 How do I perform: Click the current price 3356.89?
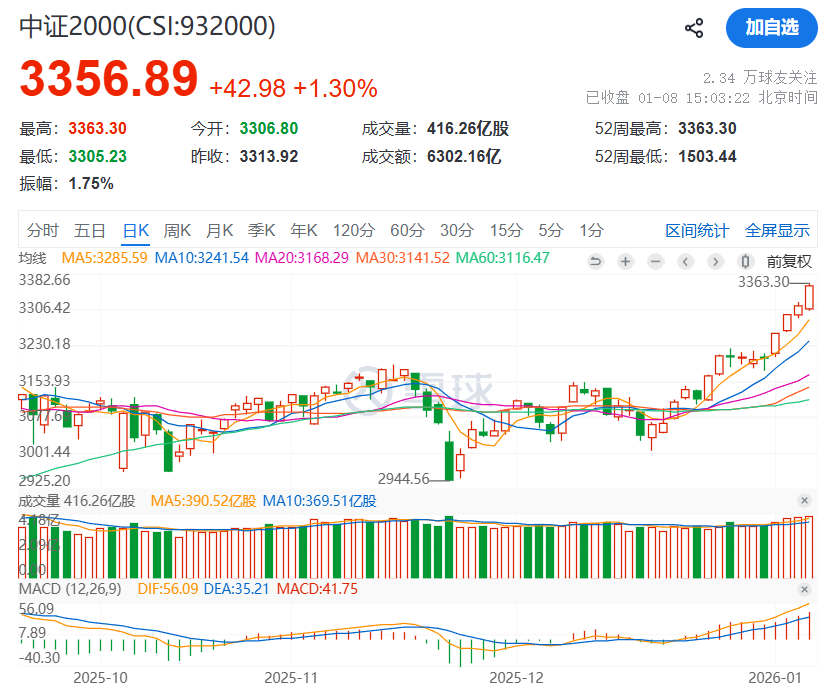pyautogui.click(x=109, y=79)
